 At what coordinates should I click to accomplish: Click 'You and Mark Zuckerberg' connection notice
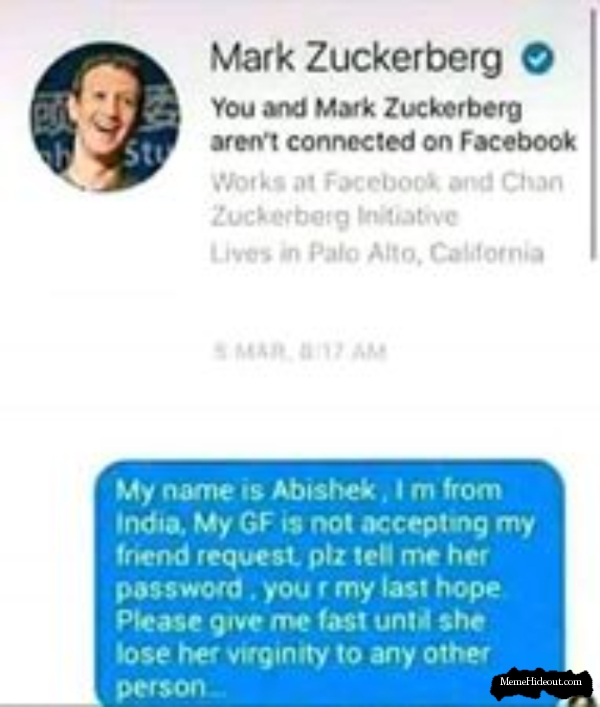[x=366, y=109]
